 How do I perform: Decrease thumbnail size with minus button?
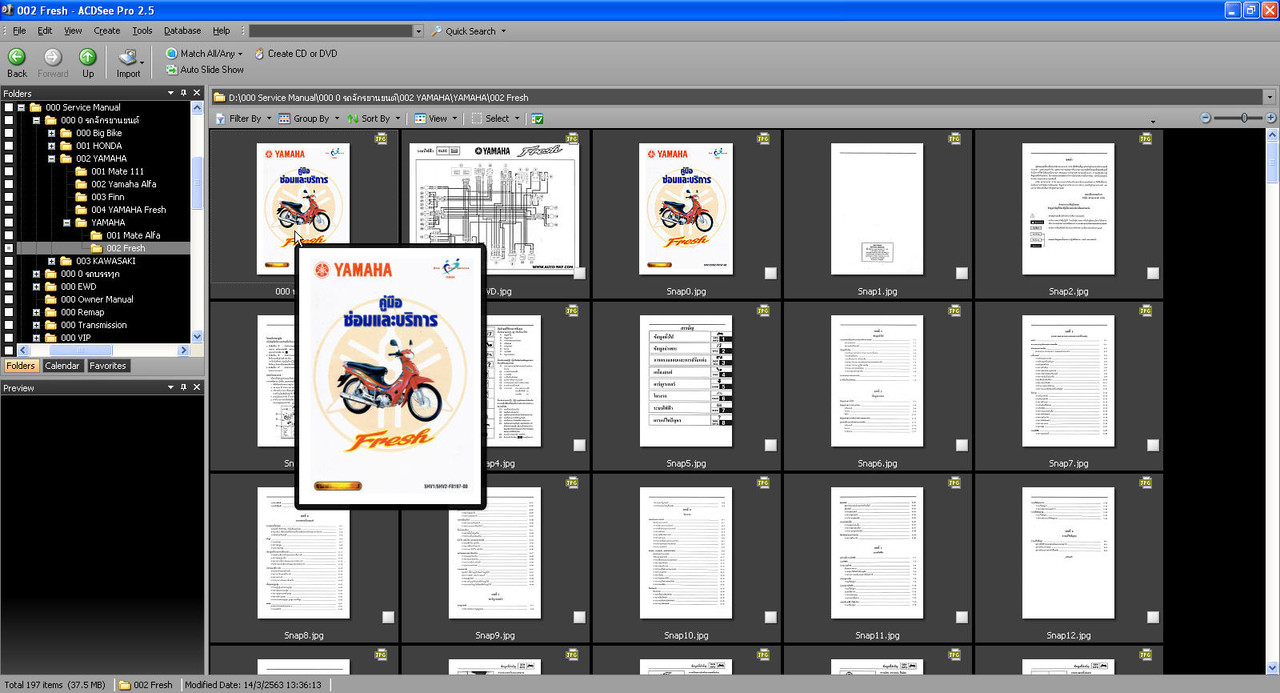click(1206, 118)
